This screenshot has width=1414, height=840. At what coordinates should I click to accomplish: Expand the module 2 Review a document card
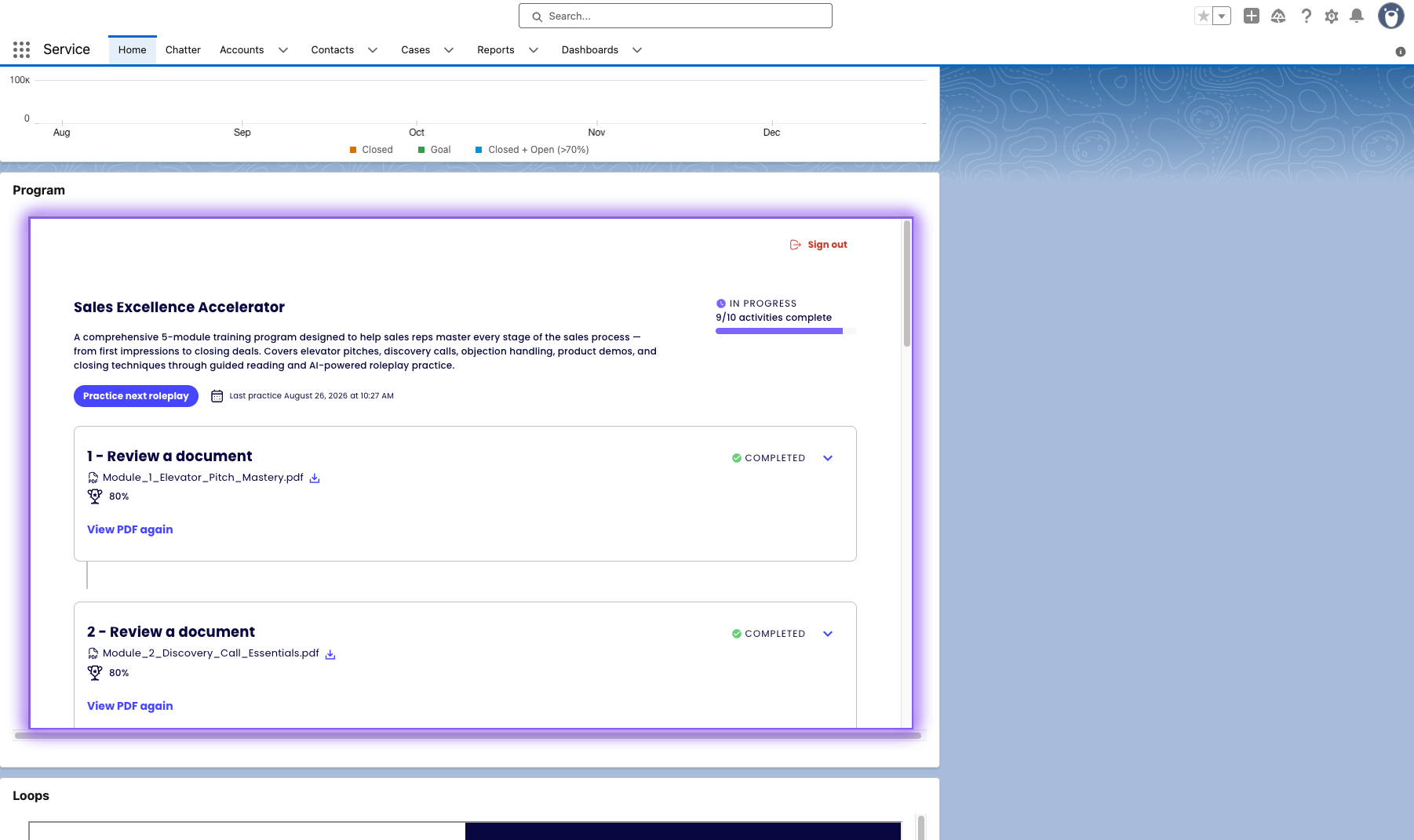click(828, 634)
